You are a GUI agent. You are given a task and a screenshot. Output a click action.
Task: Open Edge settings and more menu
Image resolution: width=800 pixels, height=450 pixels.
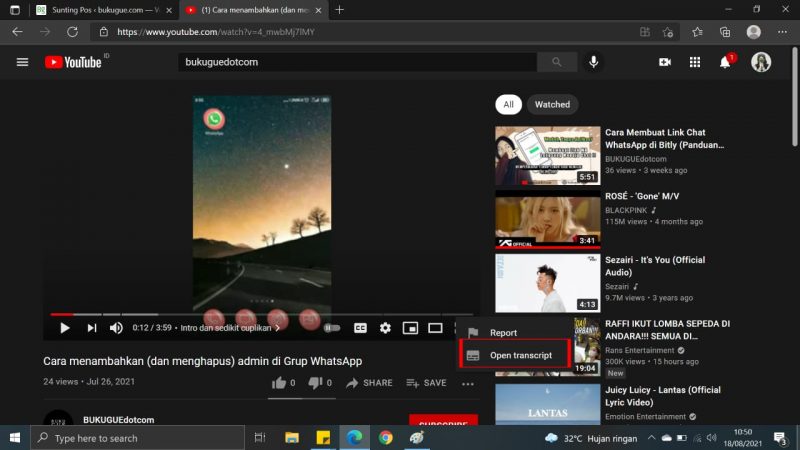pos(782,32)
